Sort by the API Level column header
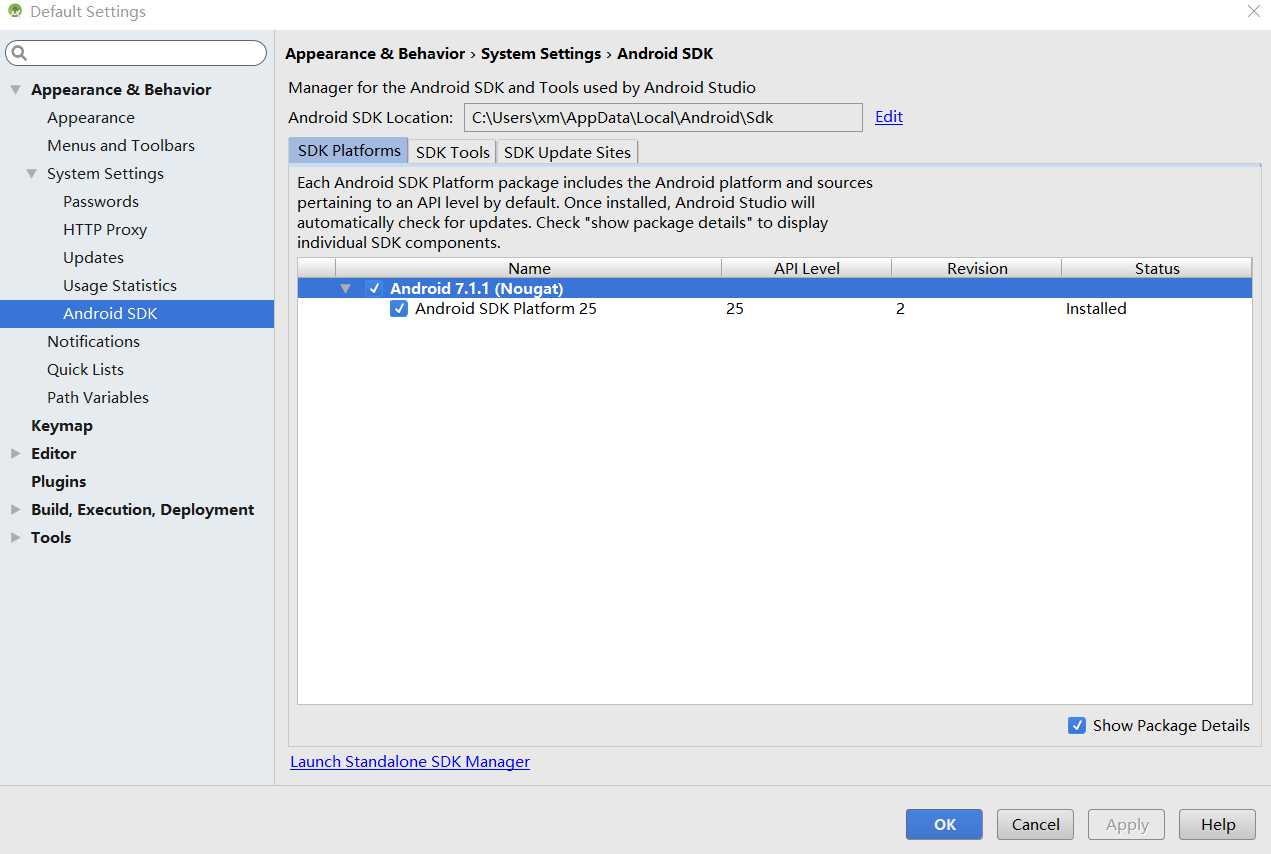The height and width of the screenshot is (854, 1271). [806, 268]
